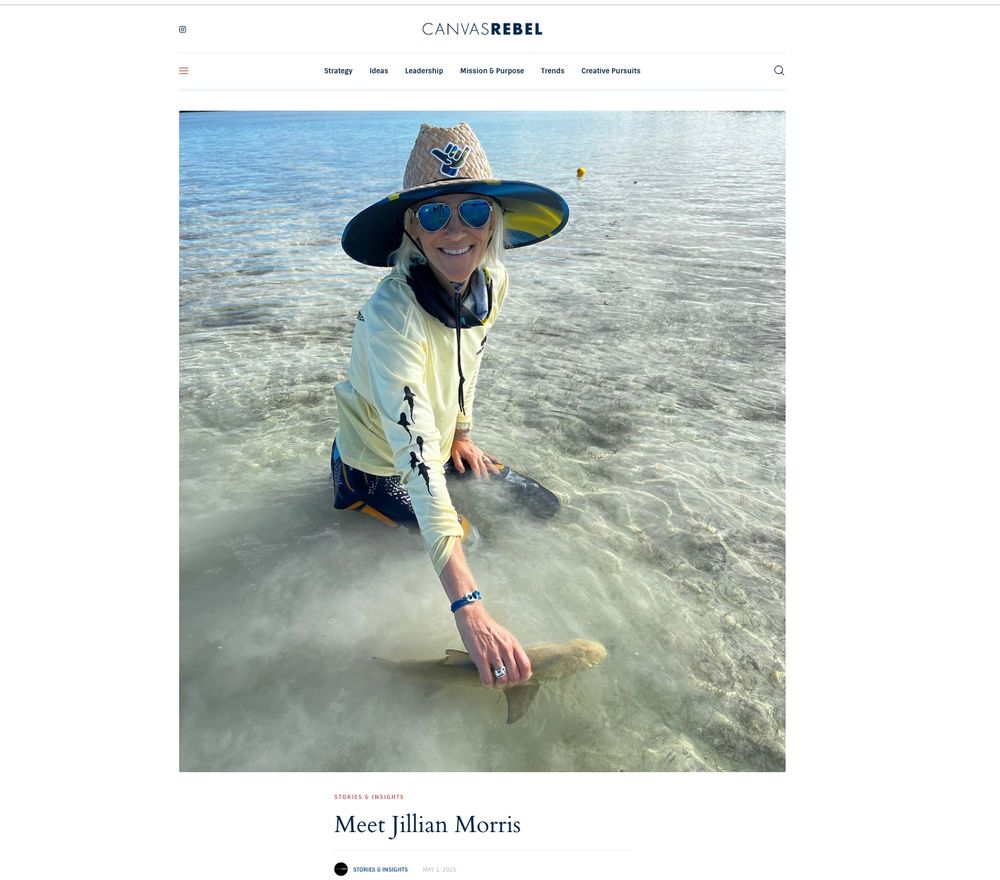Open the Strategy menu item

(x=338, y=71)
